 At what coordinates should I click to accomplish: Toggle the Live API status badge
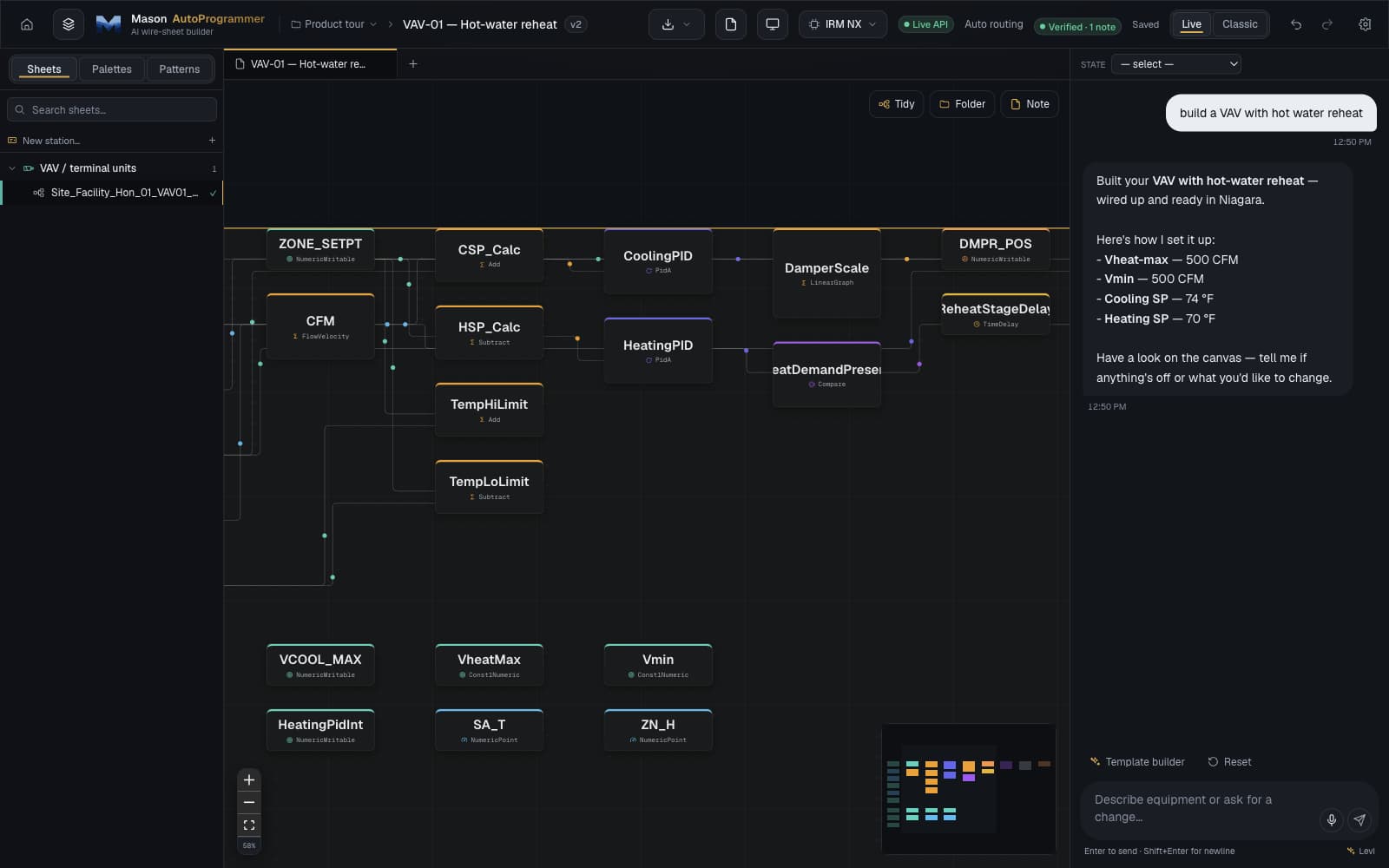[x=925, y=24]
